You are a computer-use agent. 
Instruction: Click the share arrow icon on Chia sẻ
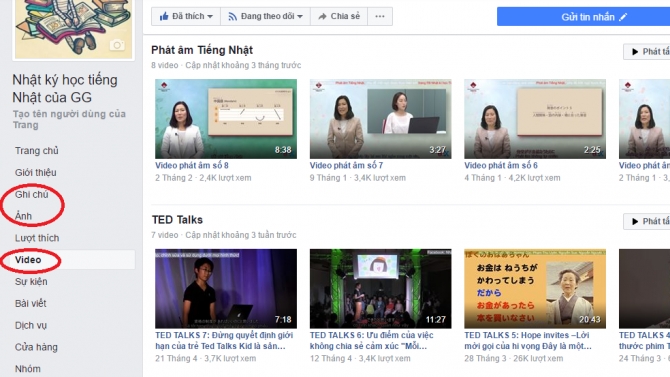[x=323, y=16]
